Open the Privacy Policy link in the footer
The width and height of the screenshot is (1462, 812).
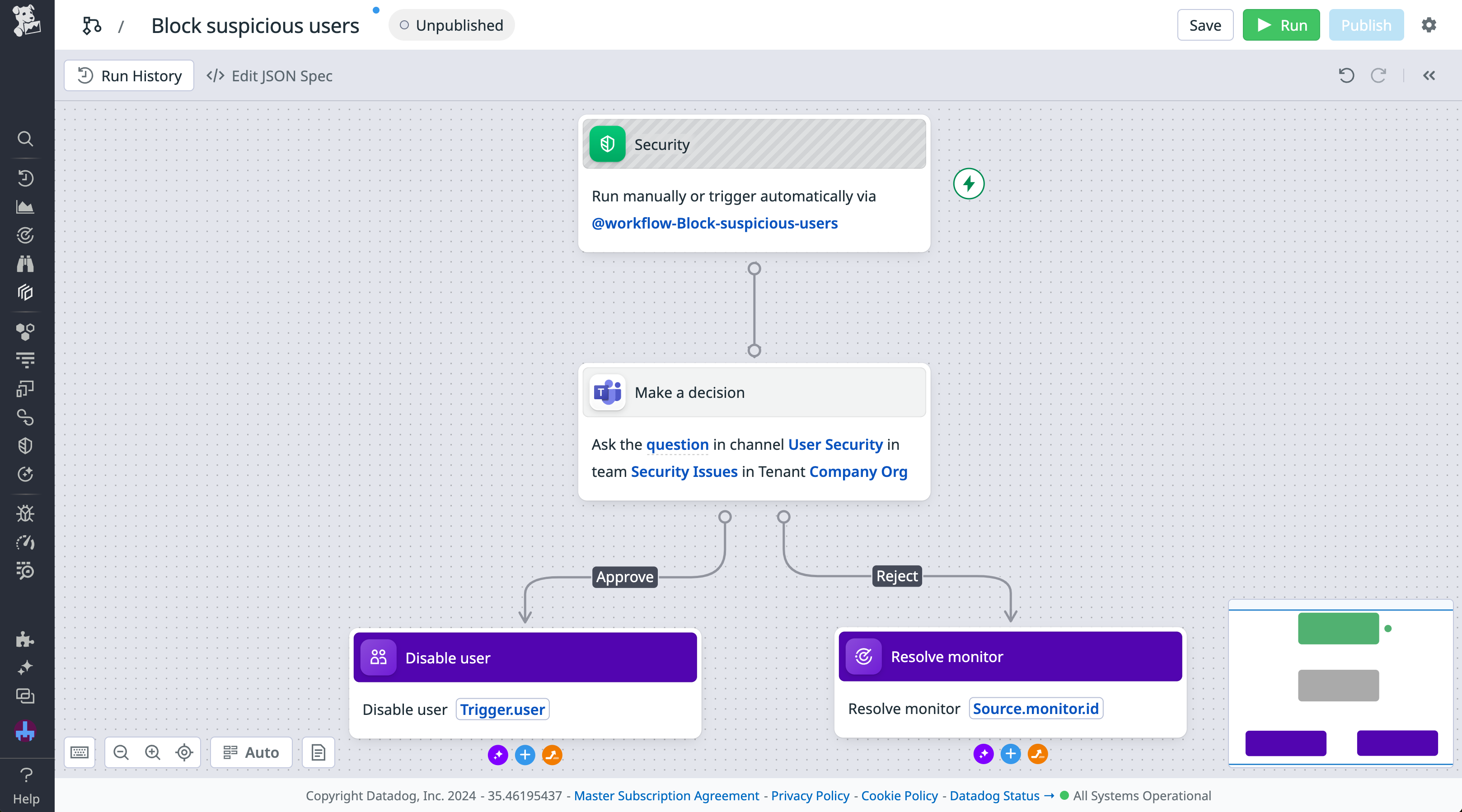[810, 796]
